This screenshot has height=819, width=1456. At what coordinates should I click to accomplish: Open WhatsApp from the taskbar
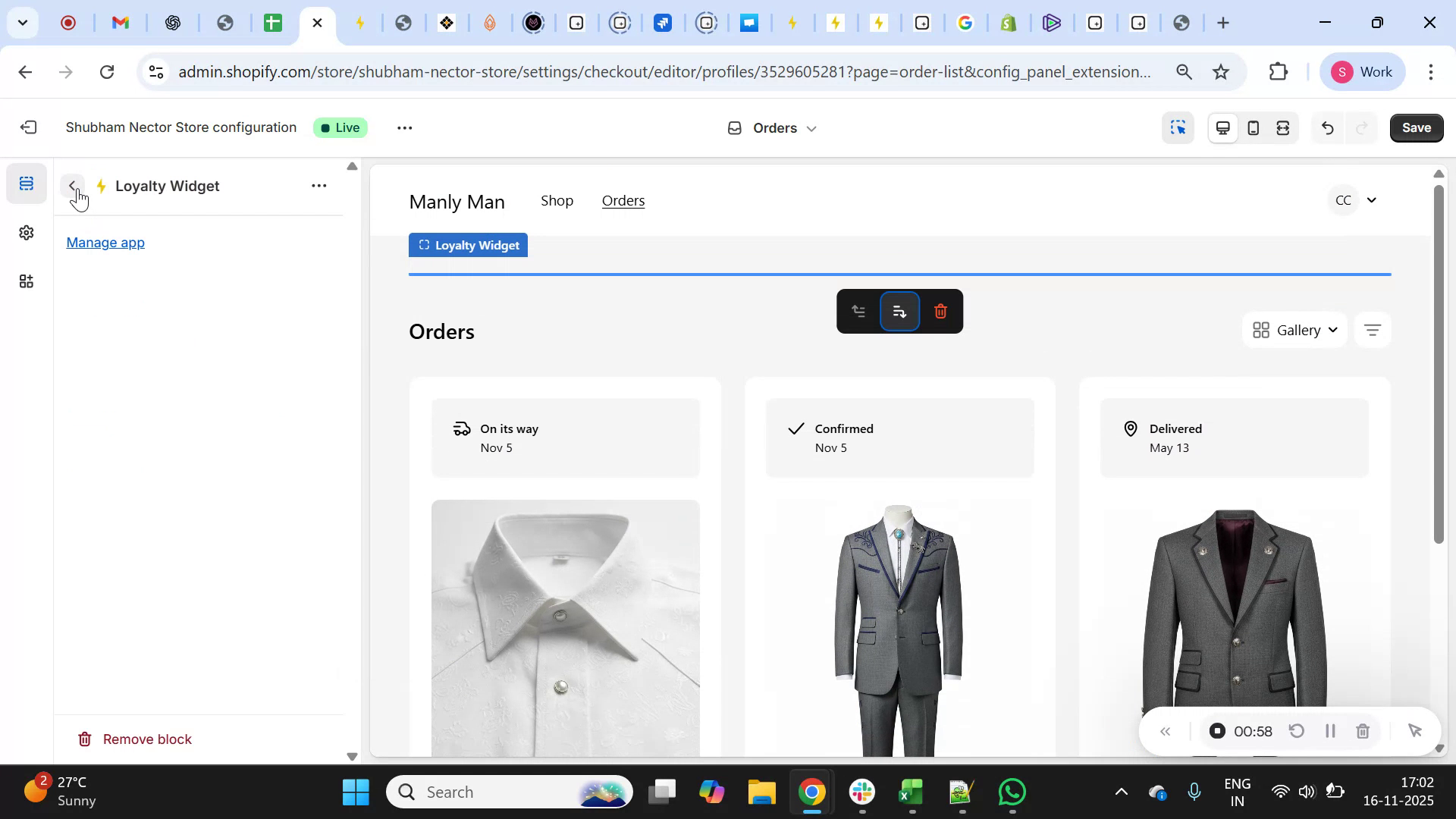click(1012, 791)
